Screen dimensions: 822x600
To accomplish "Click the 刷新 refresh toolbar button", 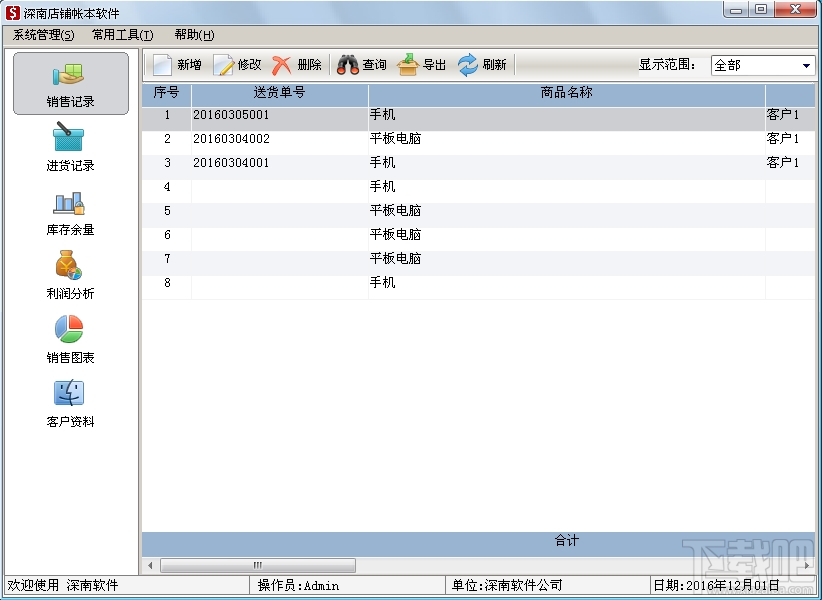I will click(482, 65).
